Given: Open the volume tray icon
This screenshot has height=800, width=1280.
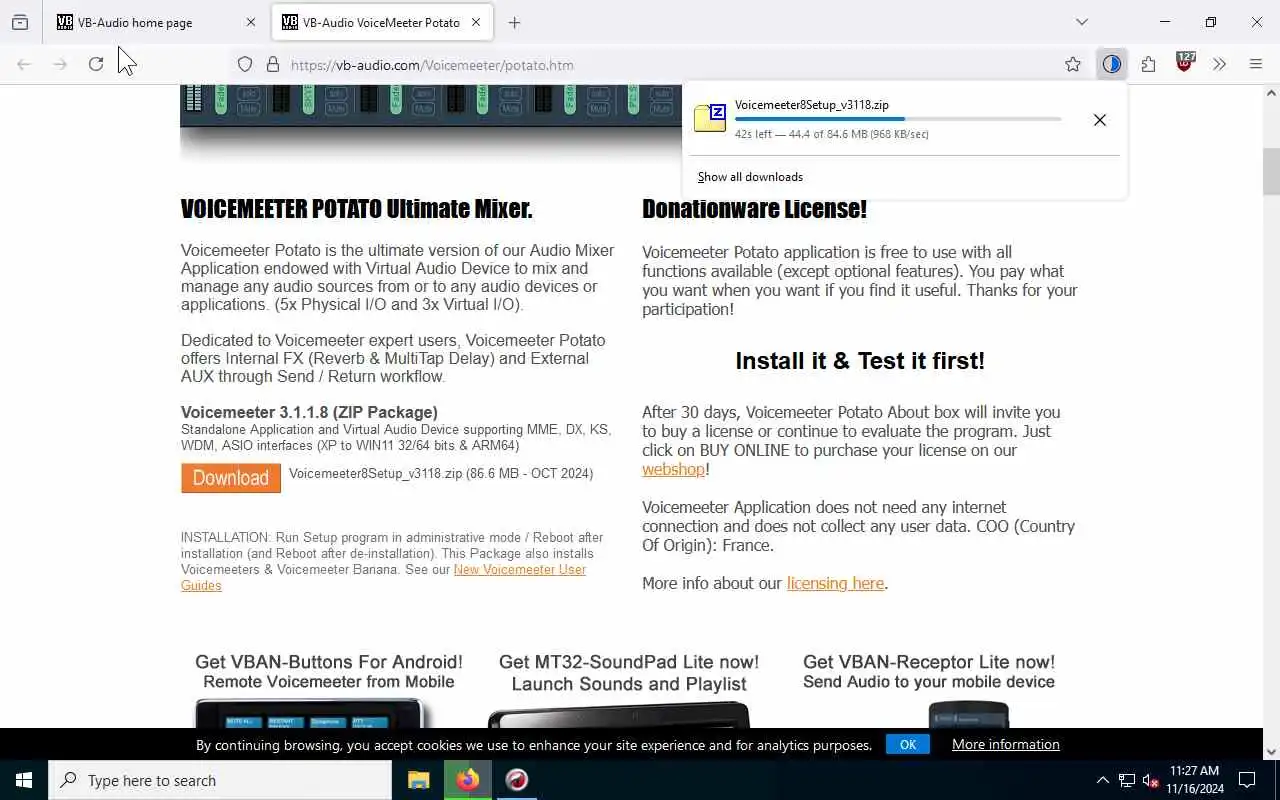Looking at the screenshot, I should (x=1150, y=780).
